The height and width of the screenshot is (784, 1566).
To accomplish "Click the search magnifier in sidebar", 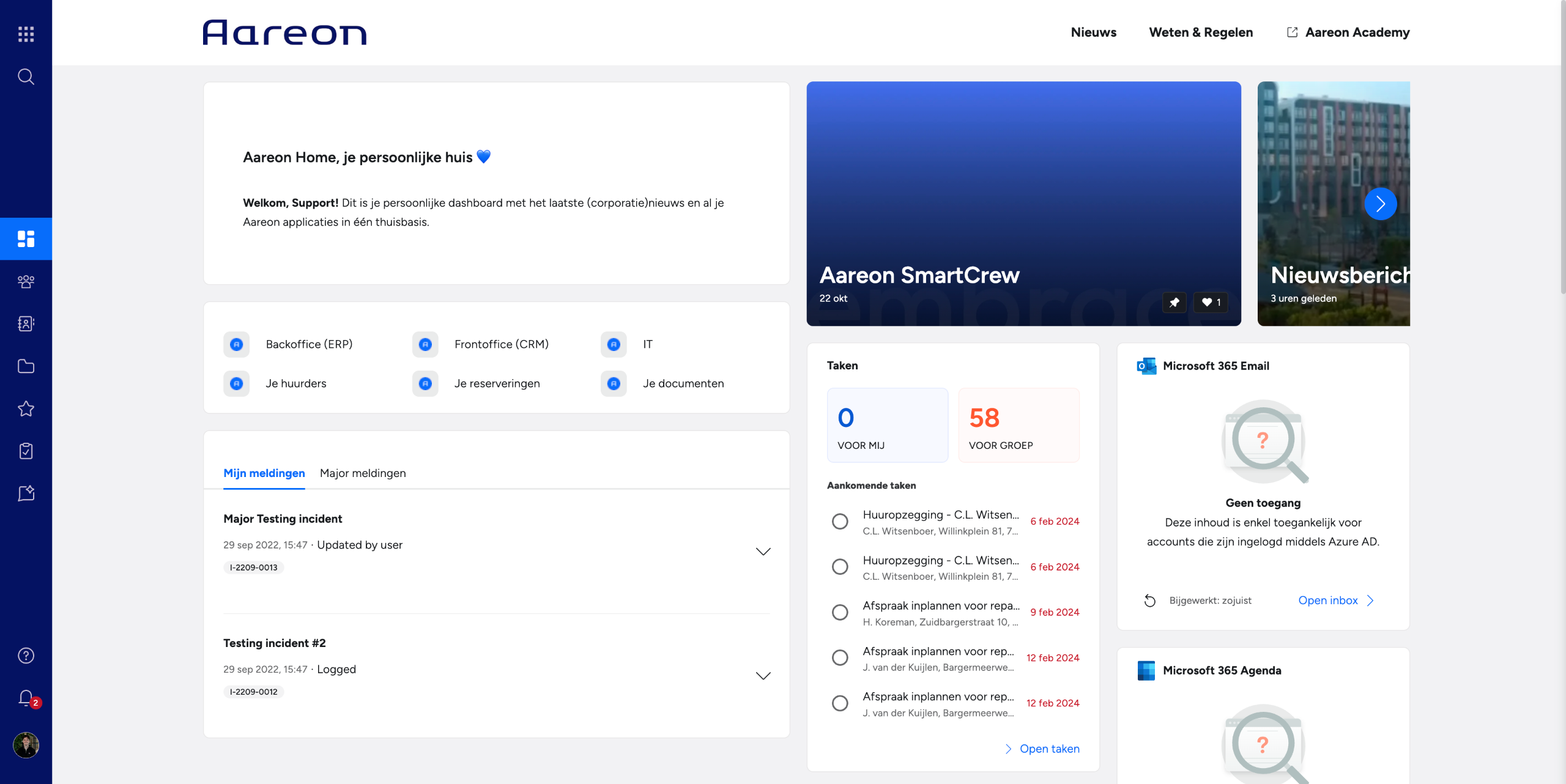I will click(26, 76).
